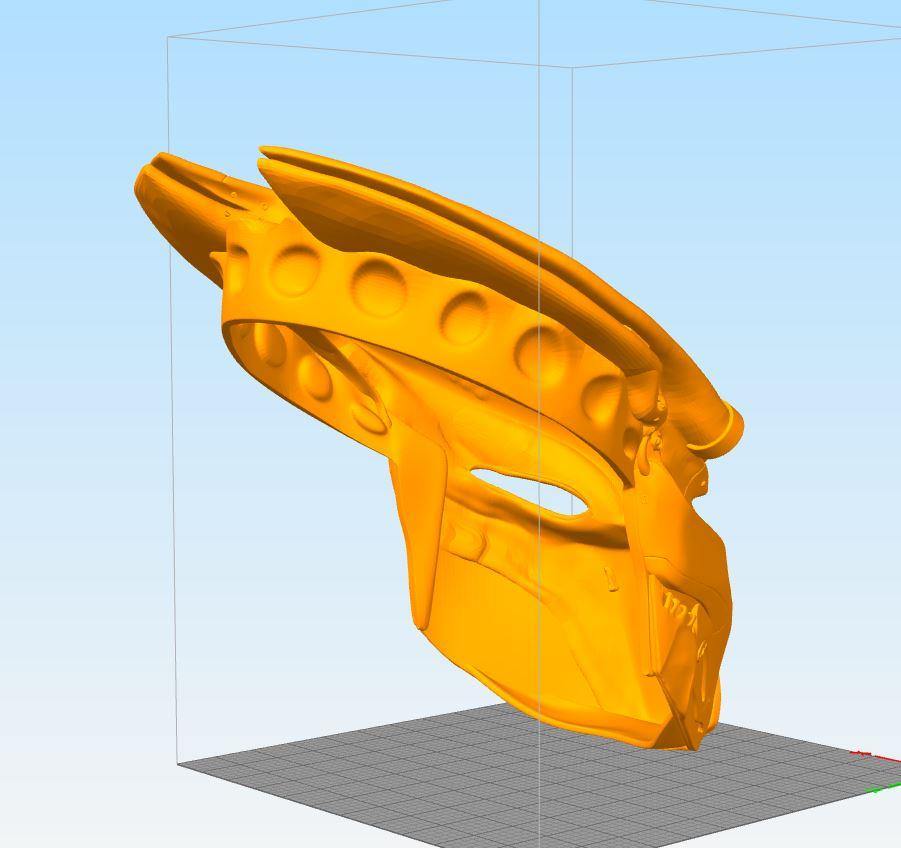Image resolution: width=901 pixels, height=848 pixels.
Task: Select the leftmost dimple on the headband
Action: (292, 268)
